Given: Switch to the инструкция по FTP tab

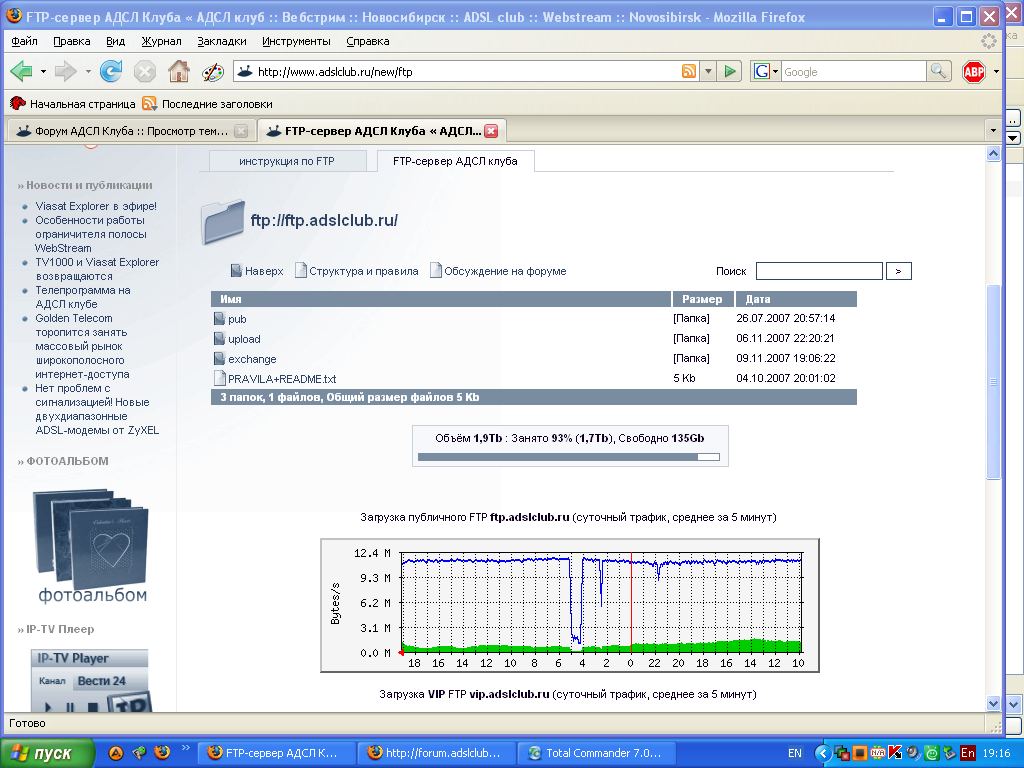Looking at the screenshot, I should (287, 161).
